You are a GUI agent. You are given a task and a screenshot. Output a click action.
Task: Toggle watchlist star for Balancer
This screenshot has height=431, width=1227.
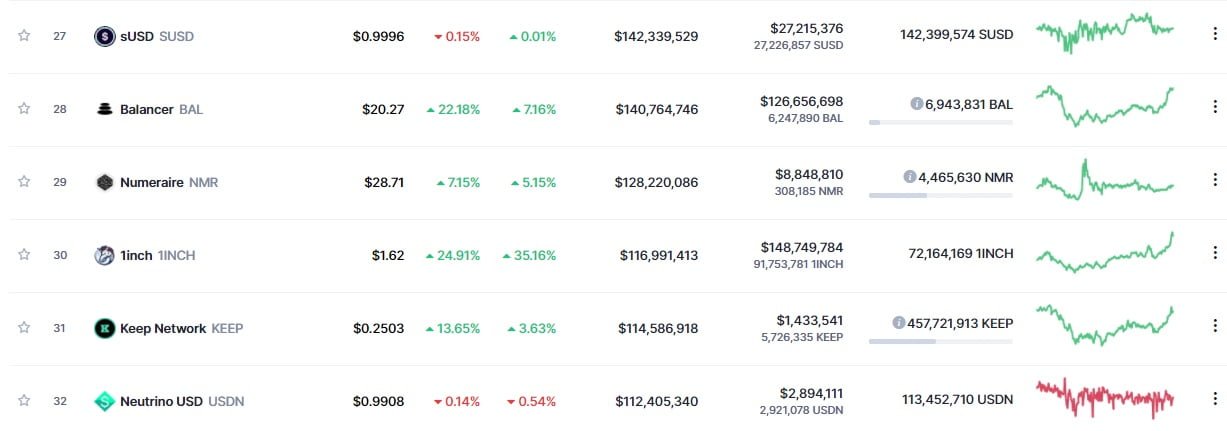tap(24, 109)
